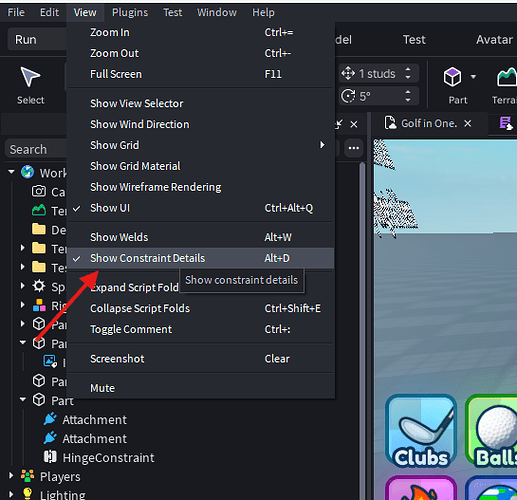Expand the SpawnLocation gear row
Viewport: 517px width, 500px height.
(23, 286)
